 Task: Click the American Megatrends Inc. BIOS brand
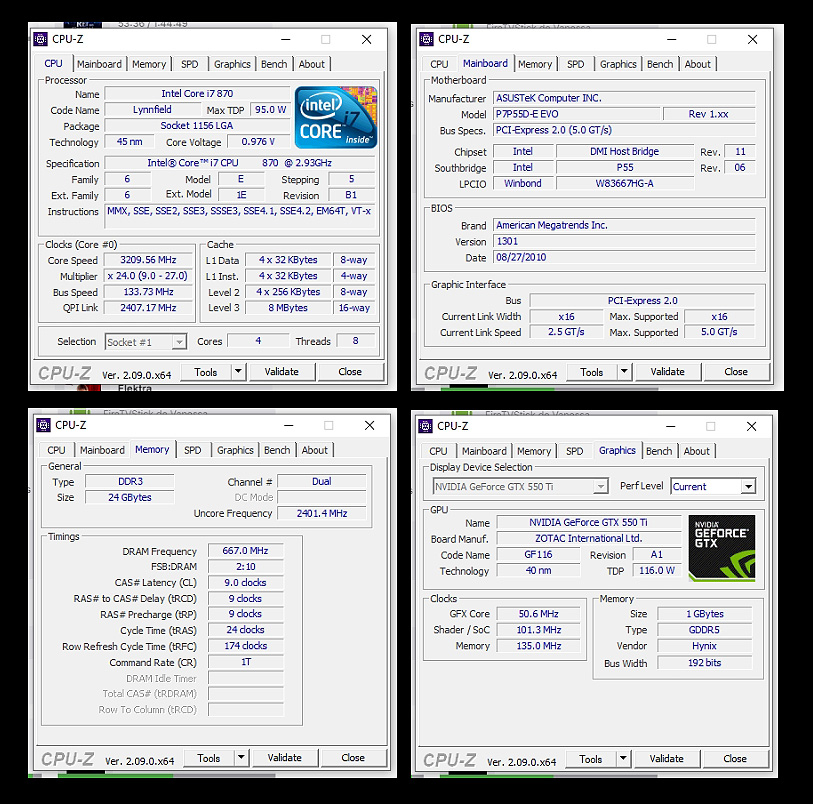(624, 225)
